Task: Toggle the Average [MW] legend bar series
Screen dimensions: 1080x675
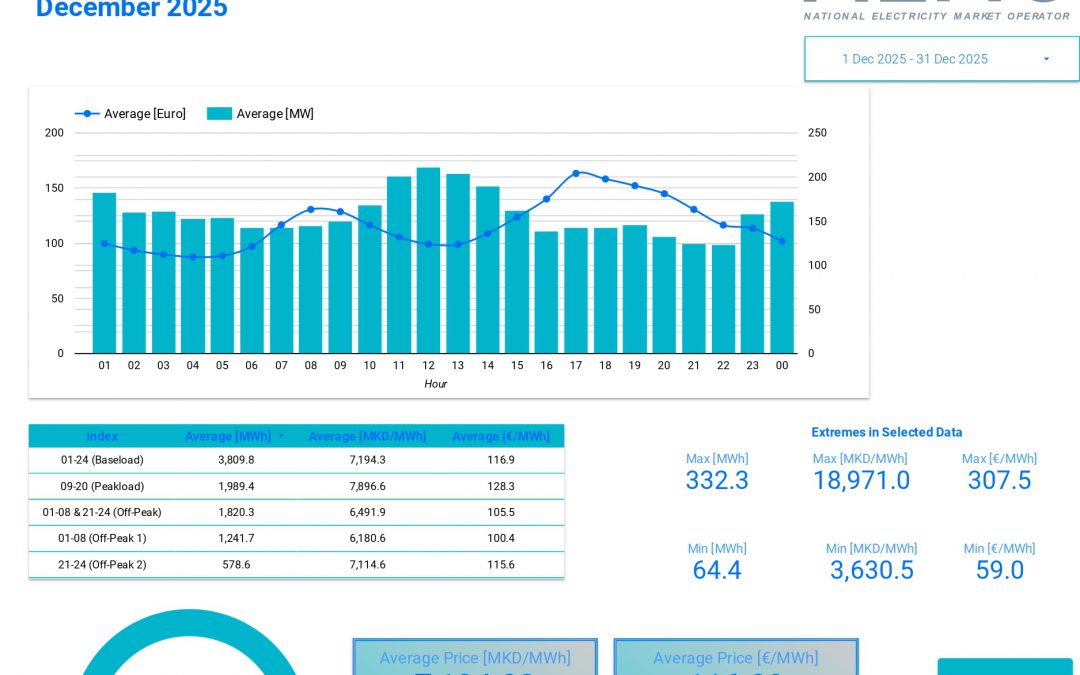Action: 264,113
